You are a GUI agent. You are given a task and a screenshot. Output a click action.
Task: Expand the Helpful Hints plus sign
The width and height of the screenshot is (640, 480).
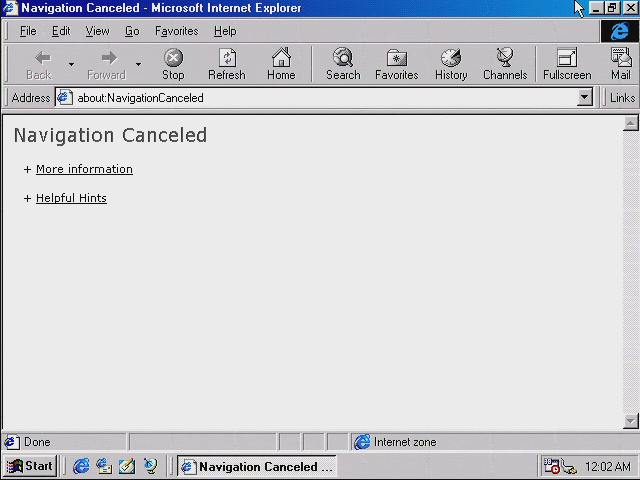click(x=27, y=198)
